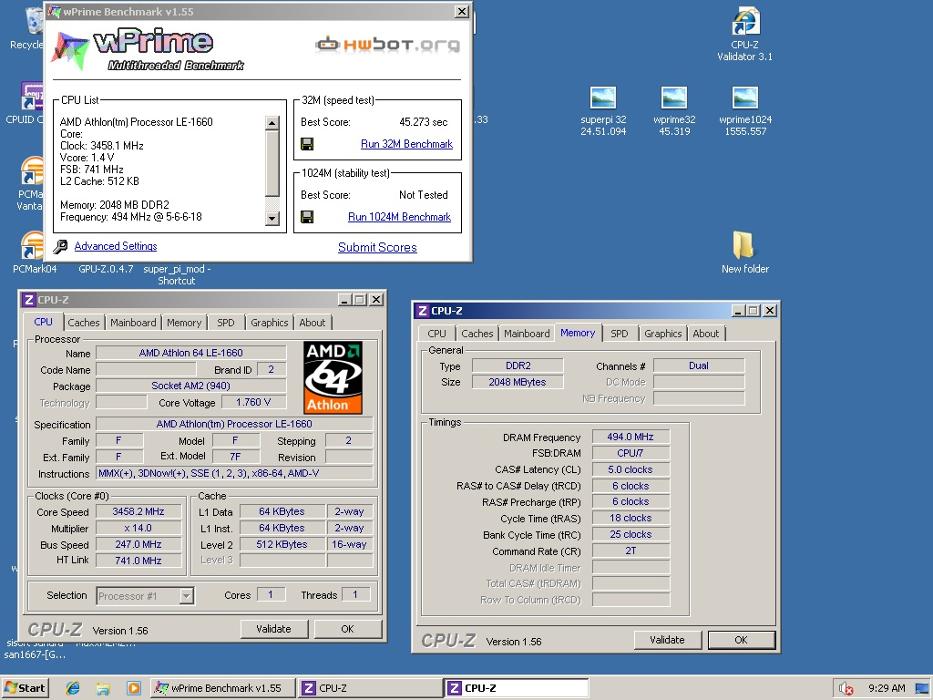933x700 pixels.
Task: Open the Processor #1 selection dropdown
Action: pyautogui.click(x=186, y=596)
